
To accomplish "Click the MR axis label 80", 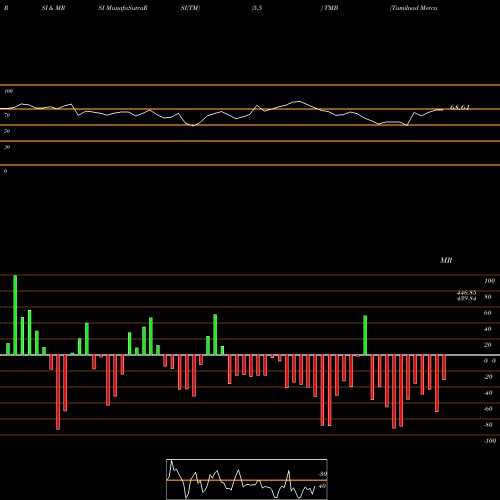I will [x=488, y=297].
